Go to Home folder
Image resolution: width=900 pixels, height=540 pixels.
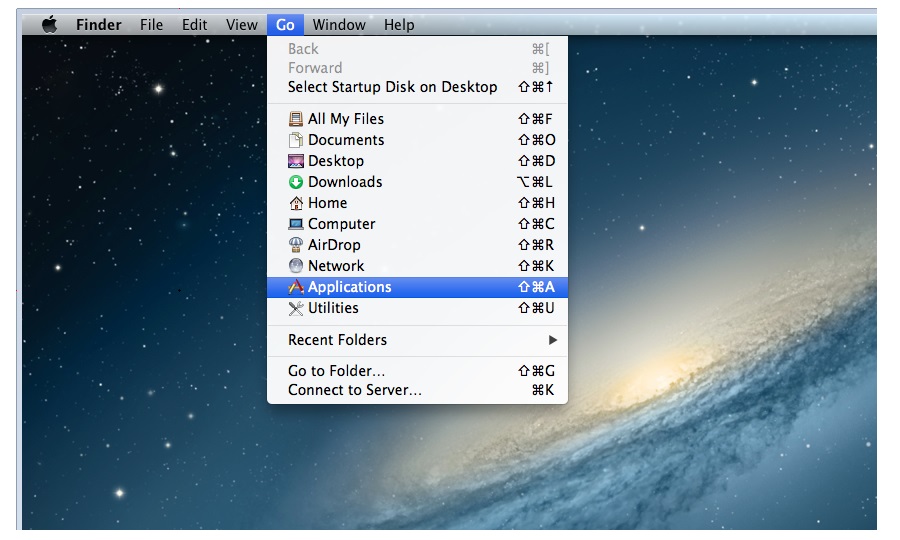tap(417, 203)
